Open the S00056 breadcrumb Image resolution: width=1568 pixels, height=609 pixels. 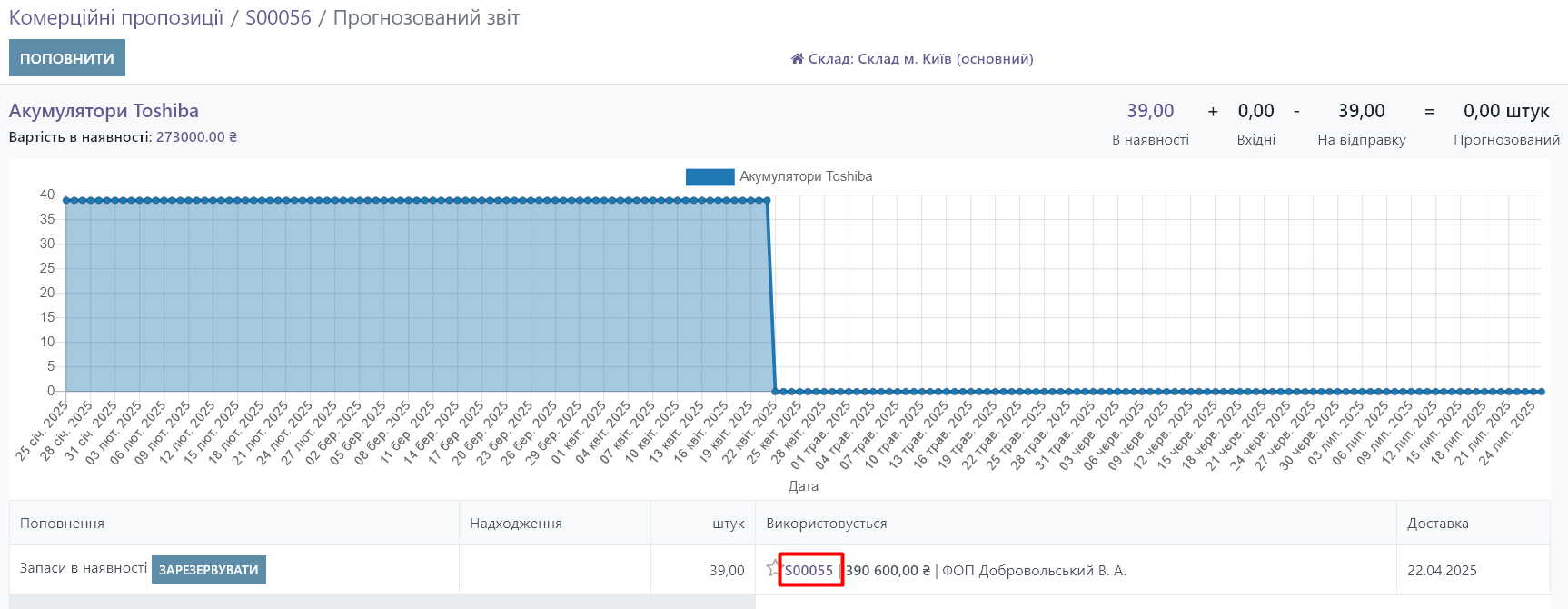click(x=278, y=18)
